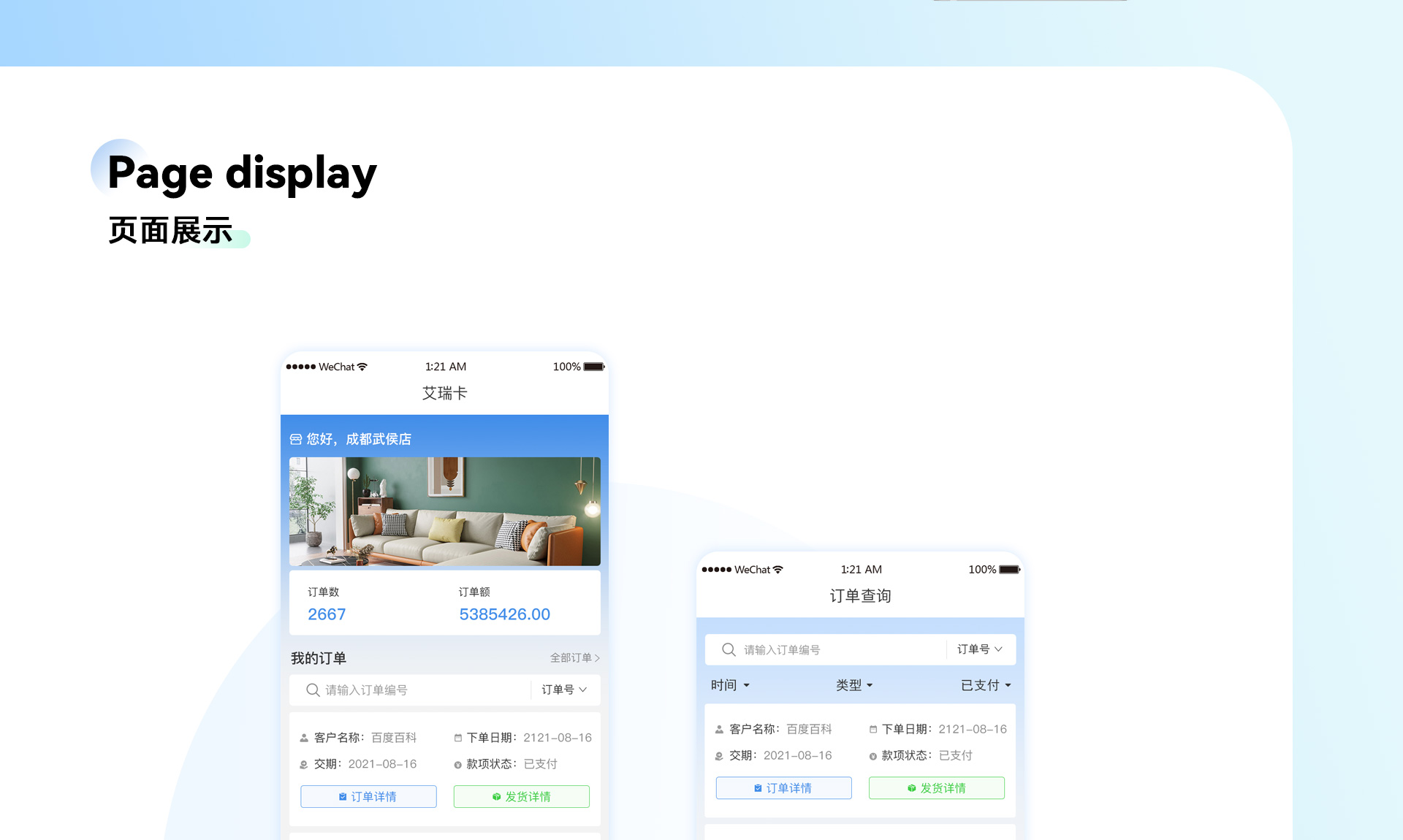This screenshot has width=1403, height=840.
Task: Click the search magnifier in 我的订单 search bar
Action: [x=312, y=690]
